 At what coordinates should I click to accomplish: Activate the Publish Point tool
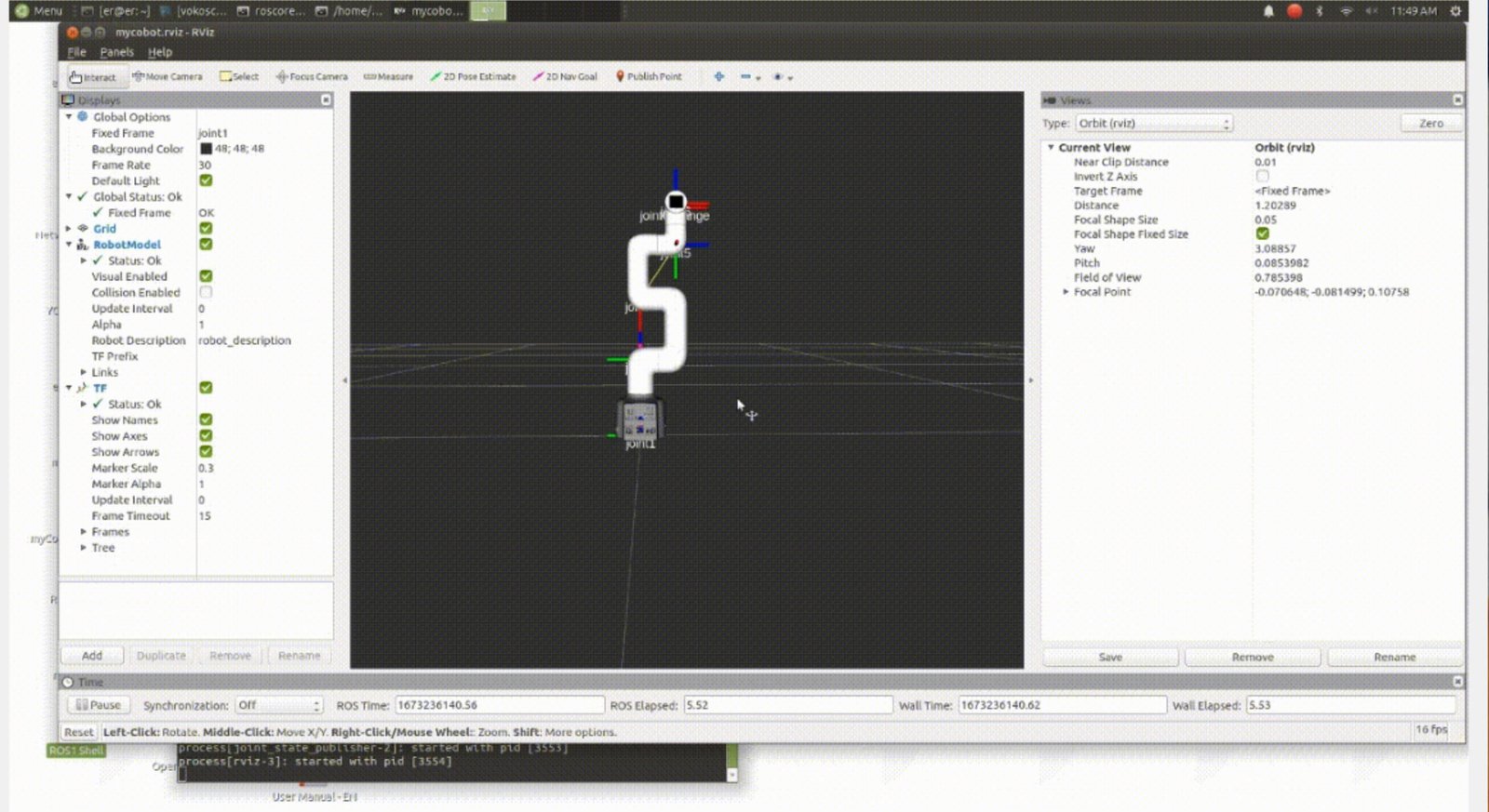click(649, 76)
